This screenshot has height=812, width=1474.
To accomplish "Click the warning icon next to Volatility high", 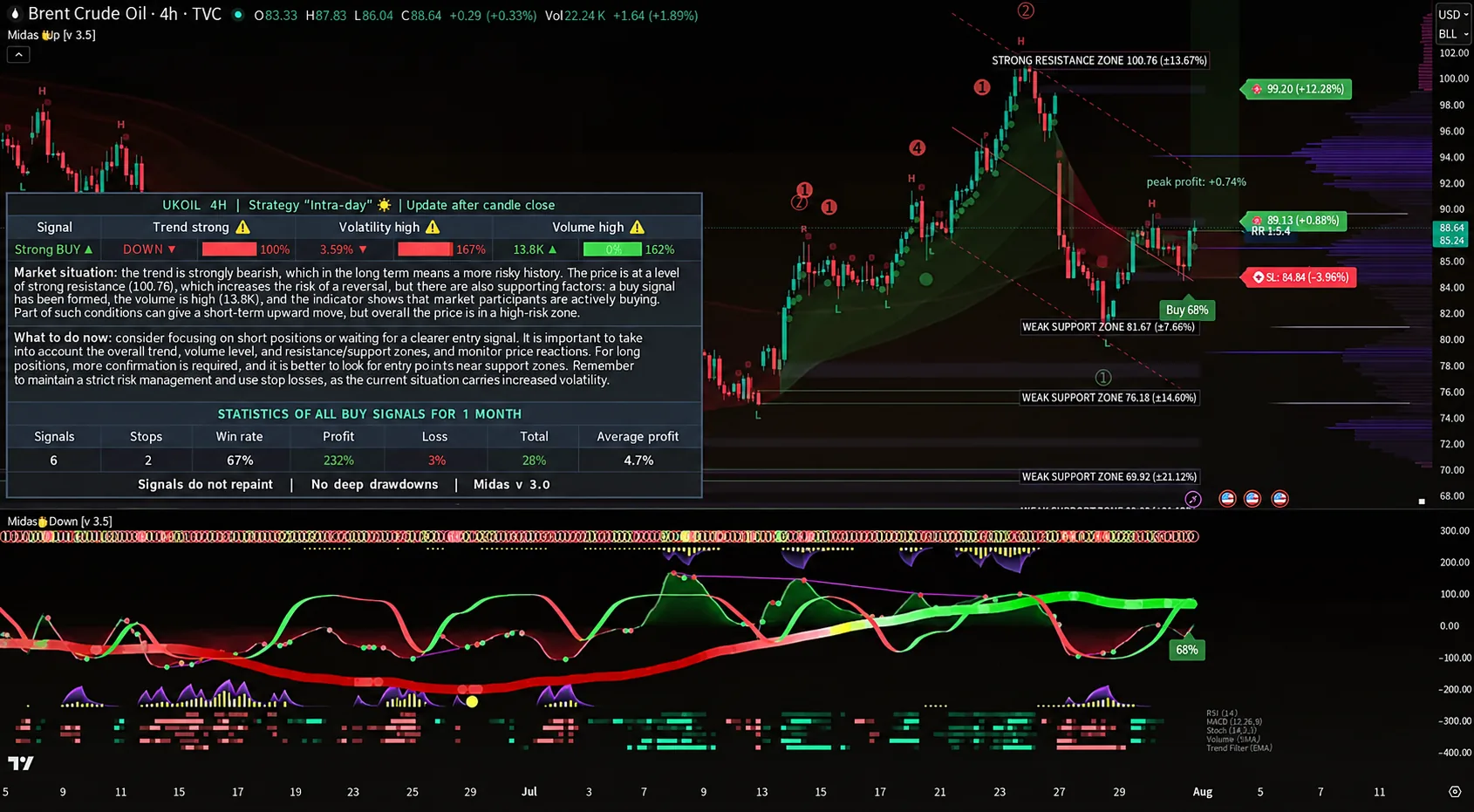I will [x=433, y=227].
